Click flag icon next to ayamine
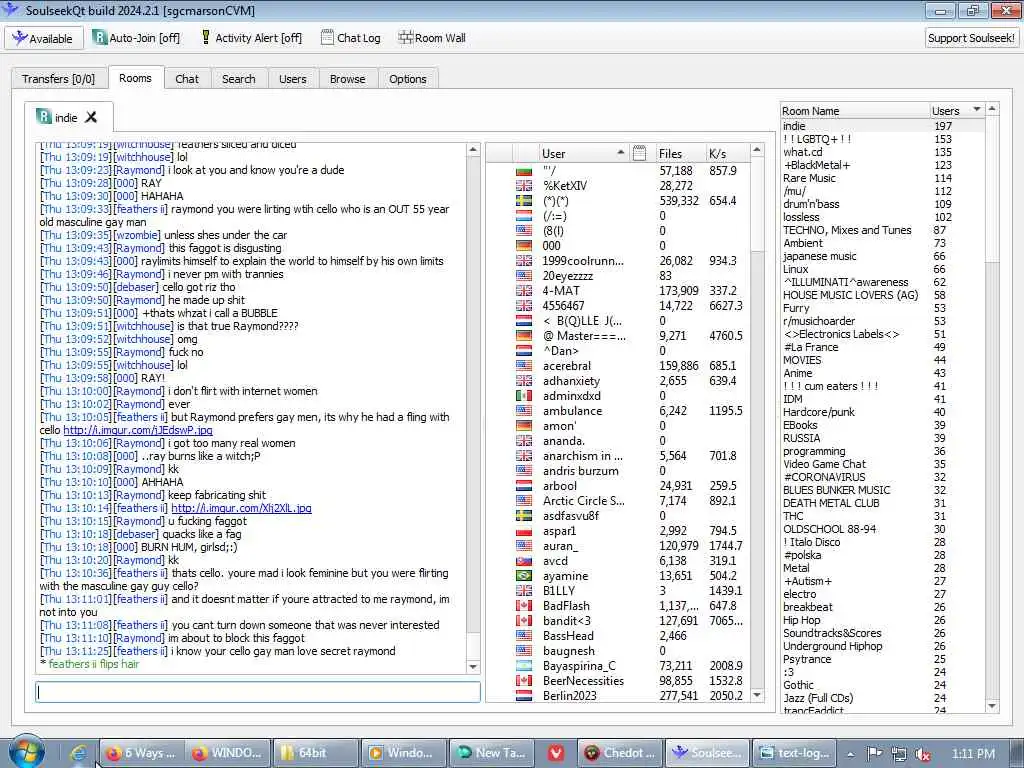This screenshot has height=768, width=1024. point(524,576)
